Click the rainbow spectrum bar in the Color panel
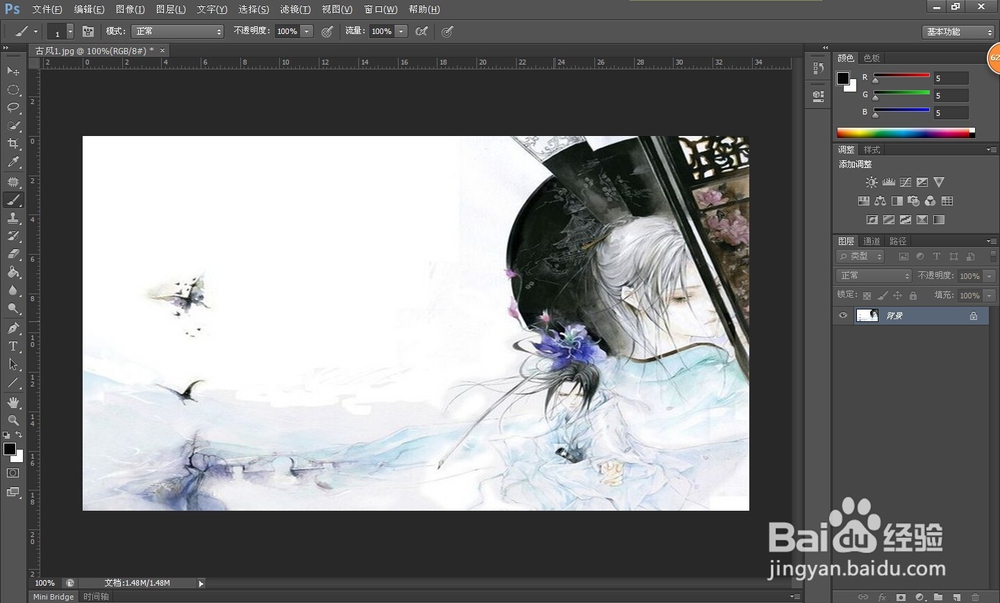1000x603 pixels. coord(905,130)
